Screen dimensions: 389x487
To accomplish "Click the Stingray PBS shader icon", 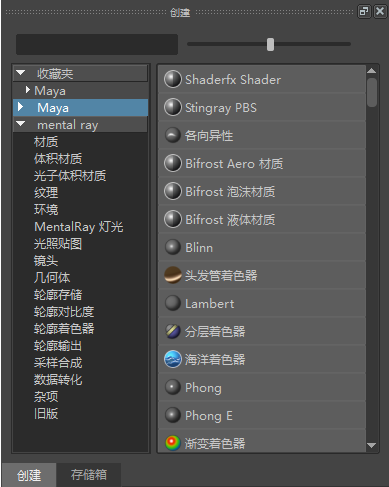I will [x=173, y=107].
